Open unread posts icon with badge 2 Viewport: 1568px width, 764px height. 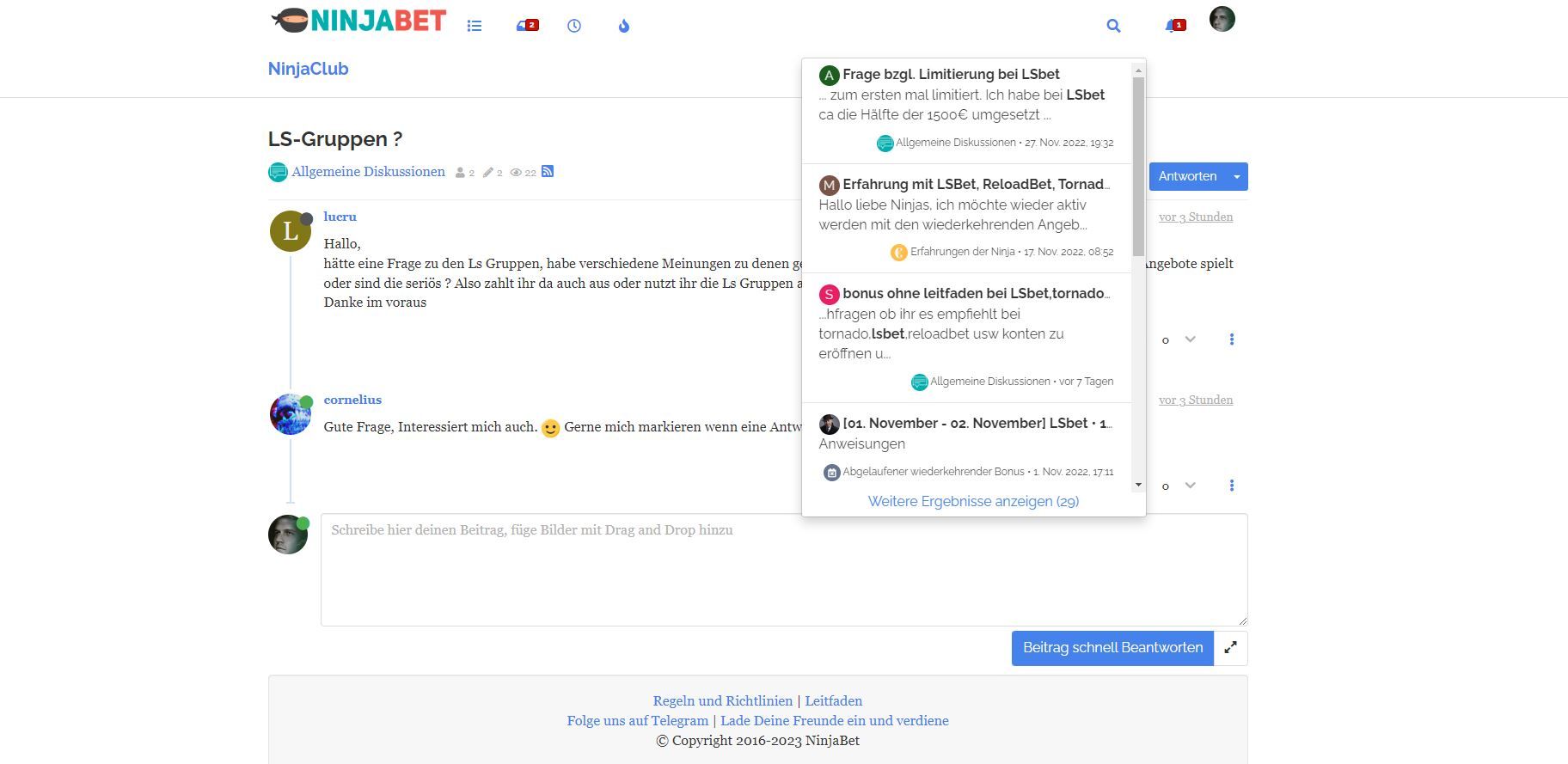[x=527, y=26]
